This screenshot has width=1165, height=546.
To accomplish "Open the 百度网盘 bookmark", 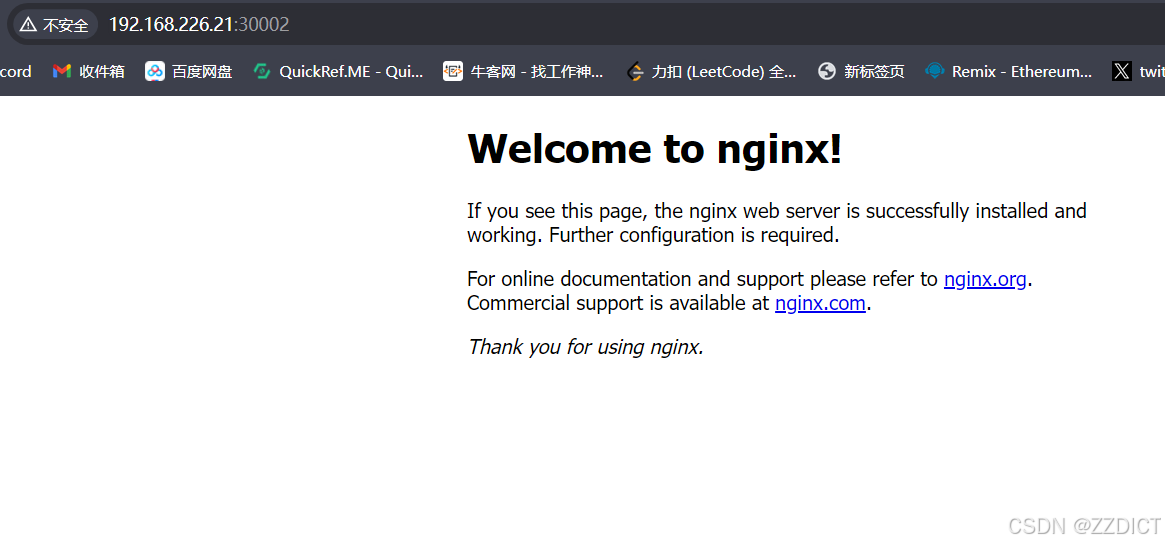I will (x=189, y=71).
